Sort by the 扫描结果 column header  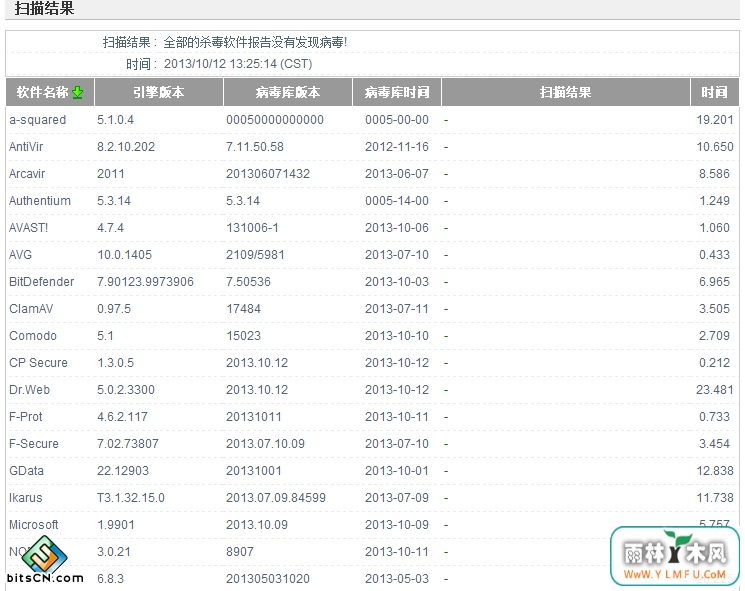tap(565, 92)
